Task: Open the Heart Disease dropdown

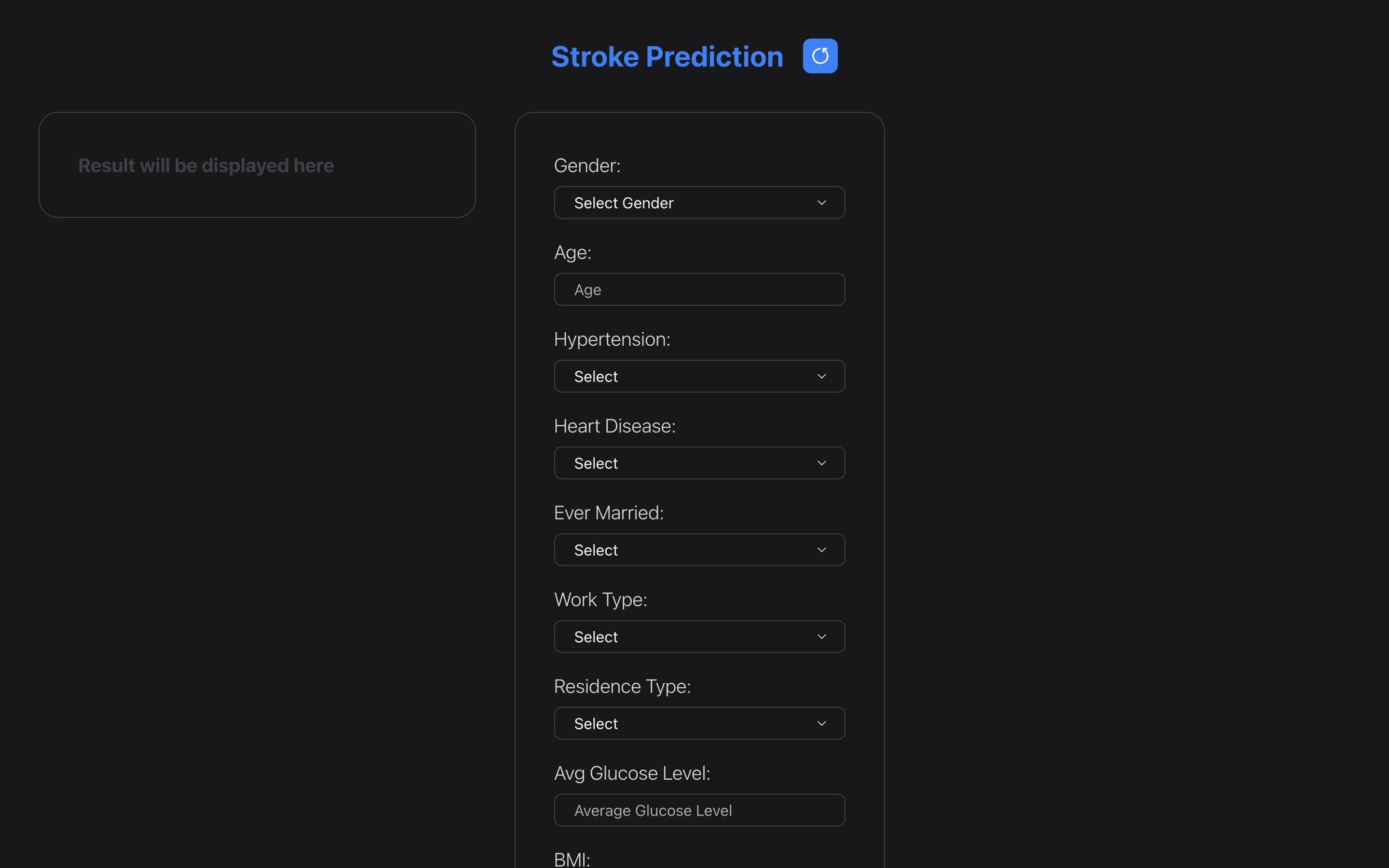Action: click(698, 463)
